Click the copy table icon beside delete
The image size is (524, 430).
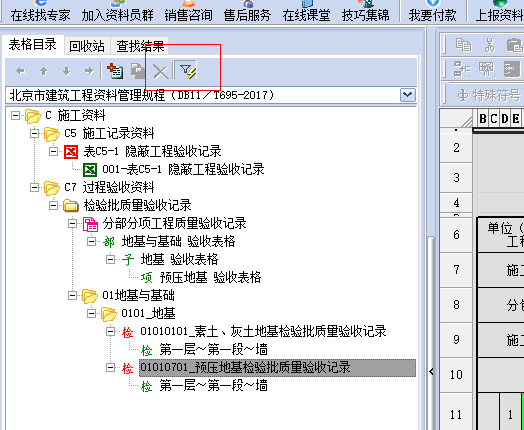tap(138, 71)
